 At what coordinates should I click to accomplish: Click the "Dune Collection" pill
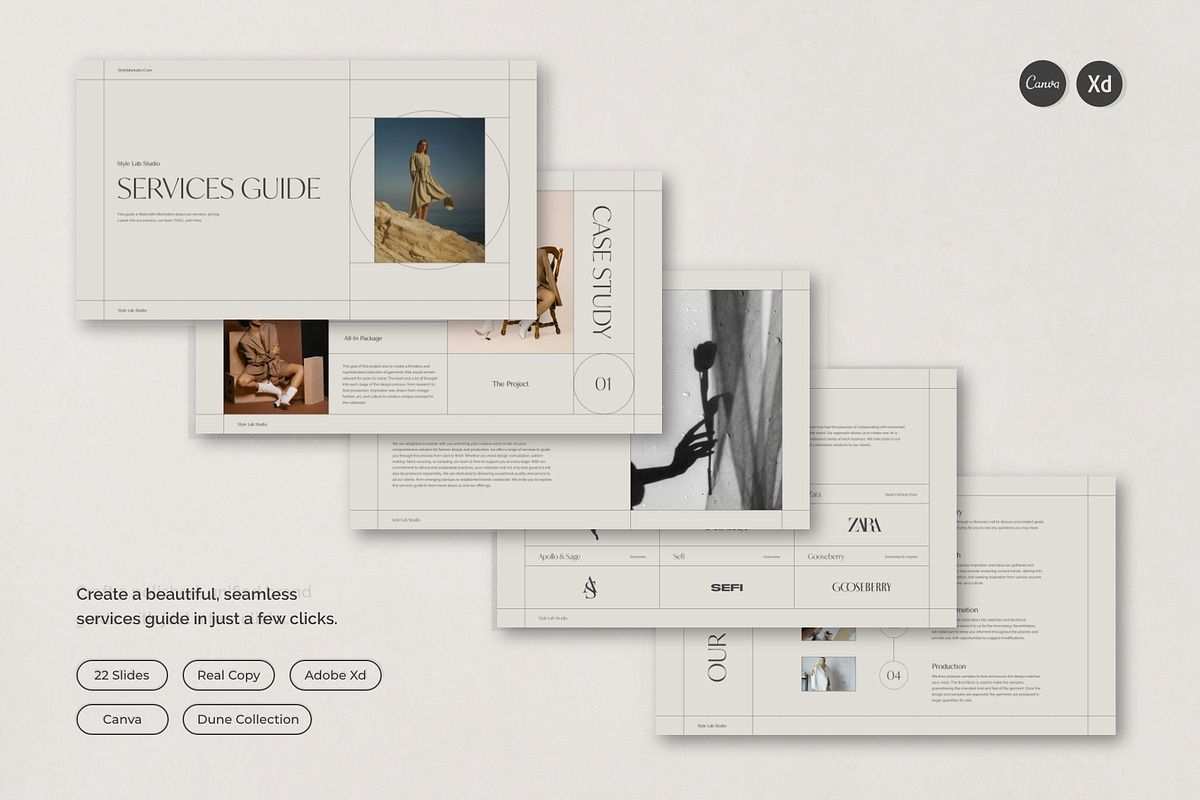point(247,719)
